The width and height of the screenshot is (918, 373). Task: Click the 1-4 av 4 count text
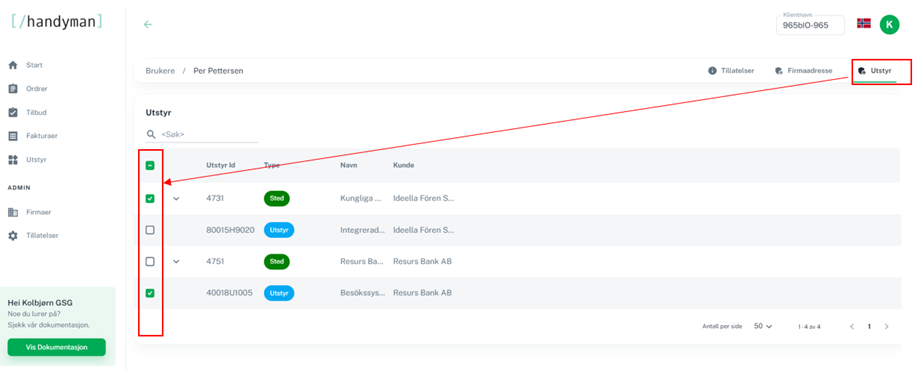pos(809,326)
